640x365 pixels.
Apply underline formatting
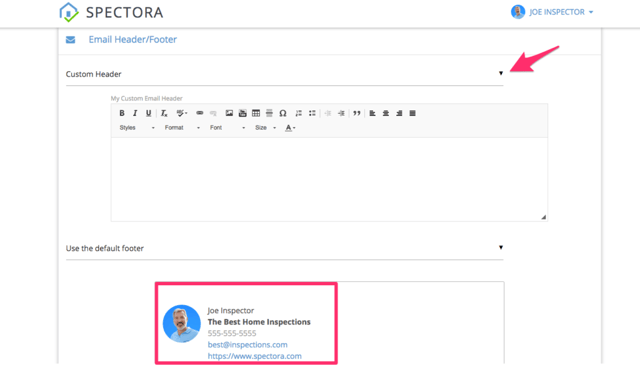(149, 113)
